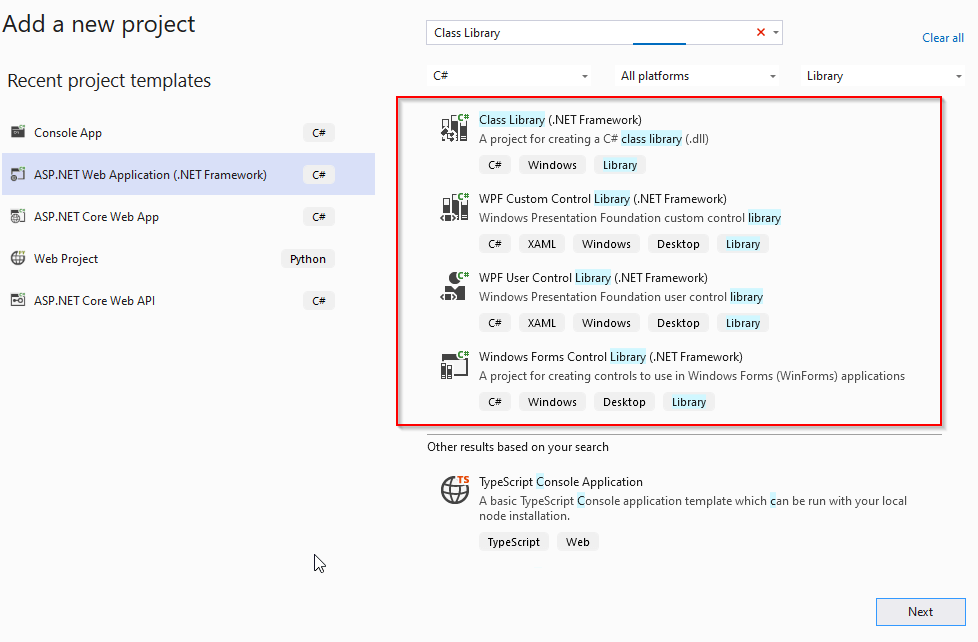This screenshot has width=978, height=642.
Task: Click 'Windows Presentation Foundation user control library' description
Action: coord(621,297)
